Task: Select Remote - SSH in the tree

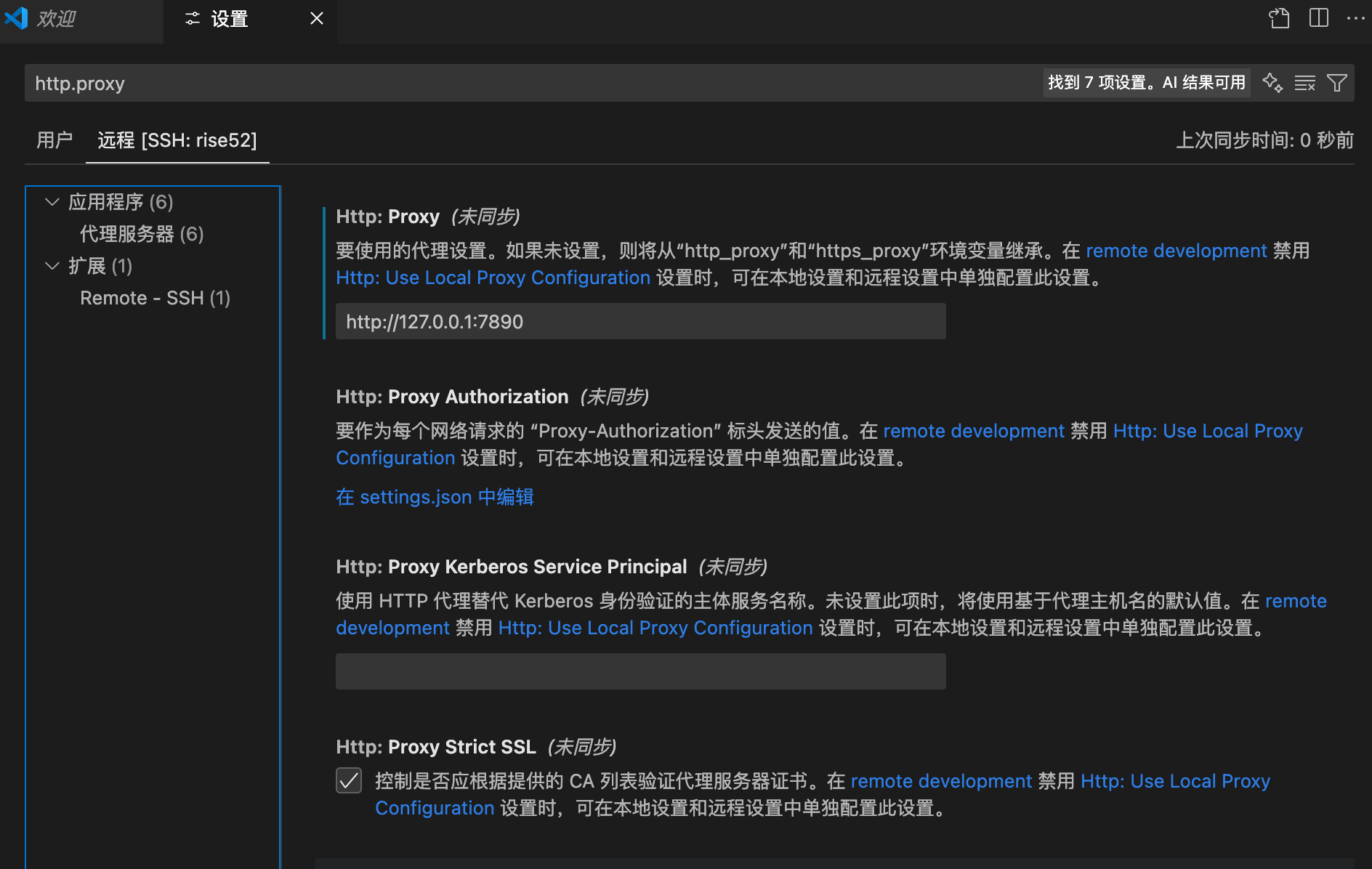Action: click(155, 298)
